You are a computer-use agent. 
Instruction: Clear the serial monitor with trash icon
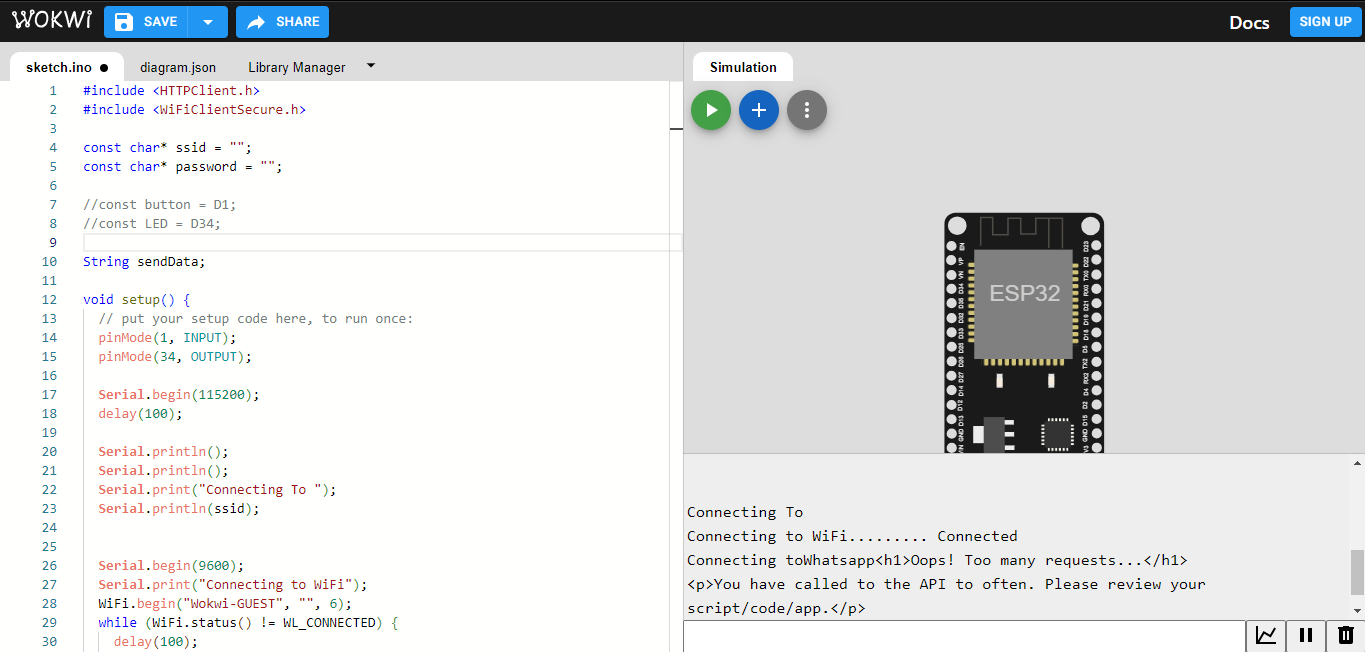(x=1346, y=635)
